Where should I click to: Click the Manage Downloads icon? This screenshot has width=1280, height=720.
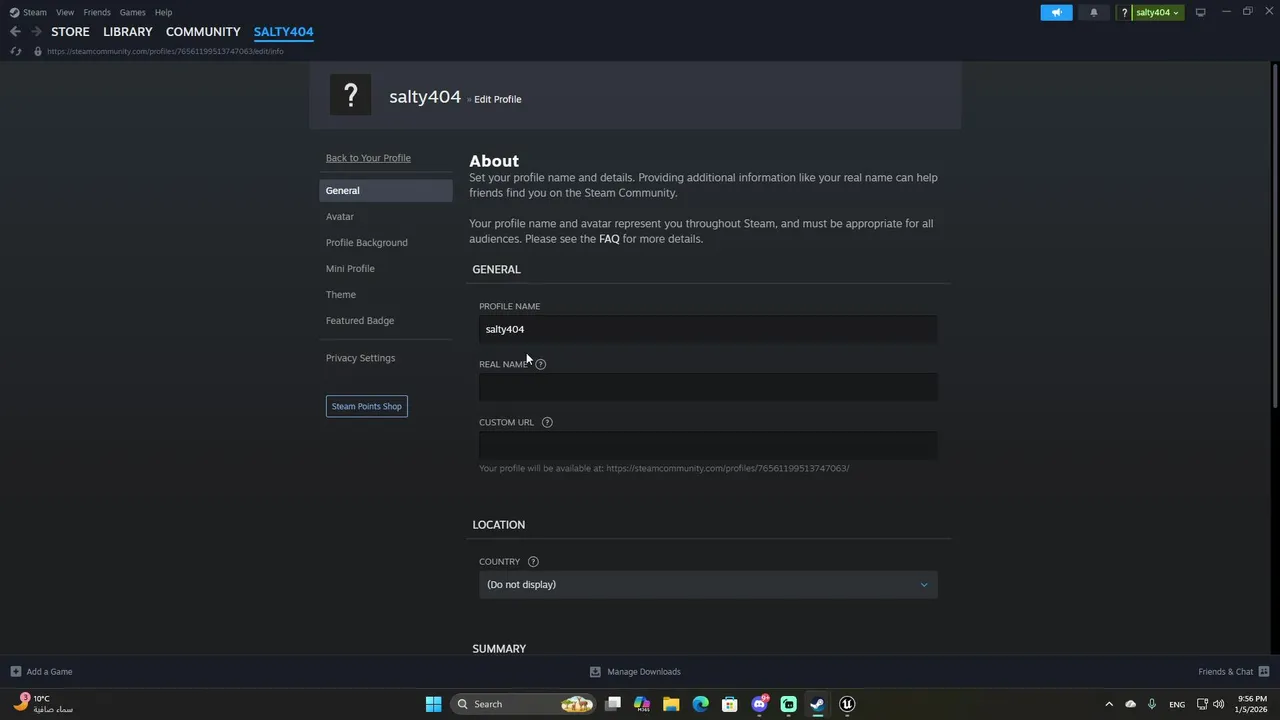pyautogui.click(x=595, y=672)
